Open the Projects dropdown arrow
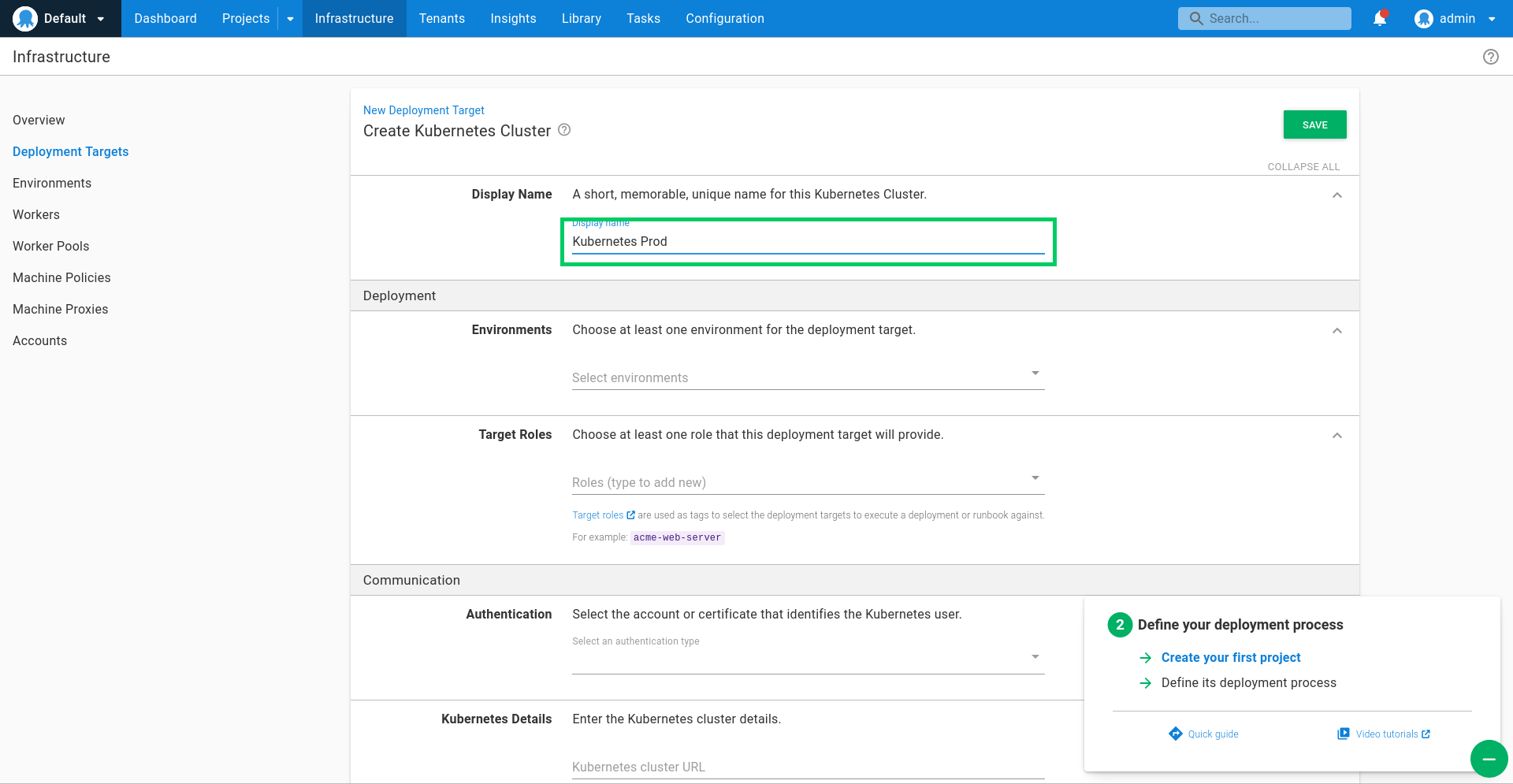The width and height of the screenshot is (1513, 784). [x=290, y=19]
